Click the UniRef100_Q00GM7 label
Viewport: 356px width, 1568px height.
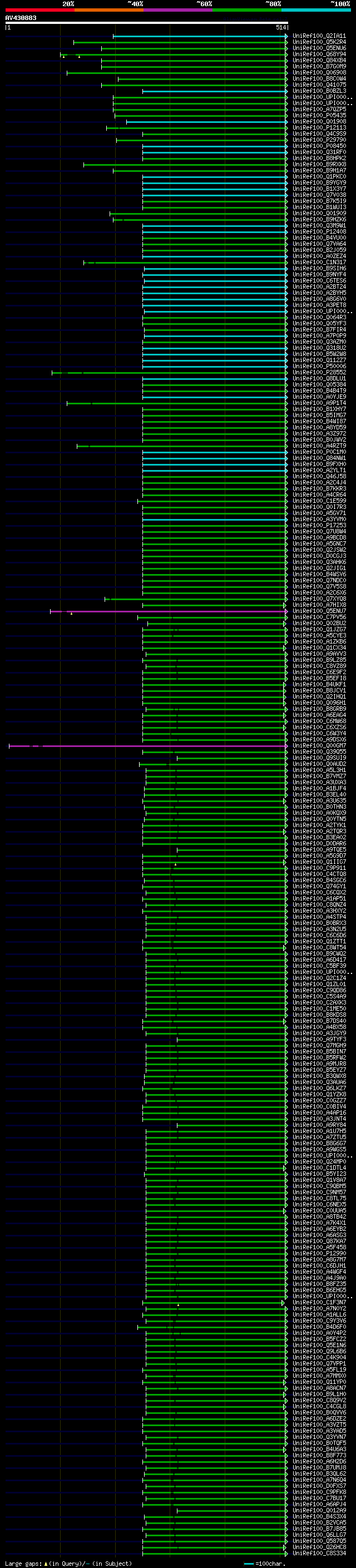tap(319, 746)
